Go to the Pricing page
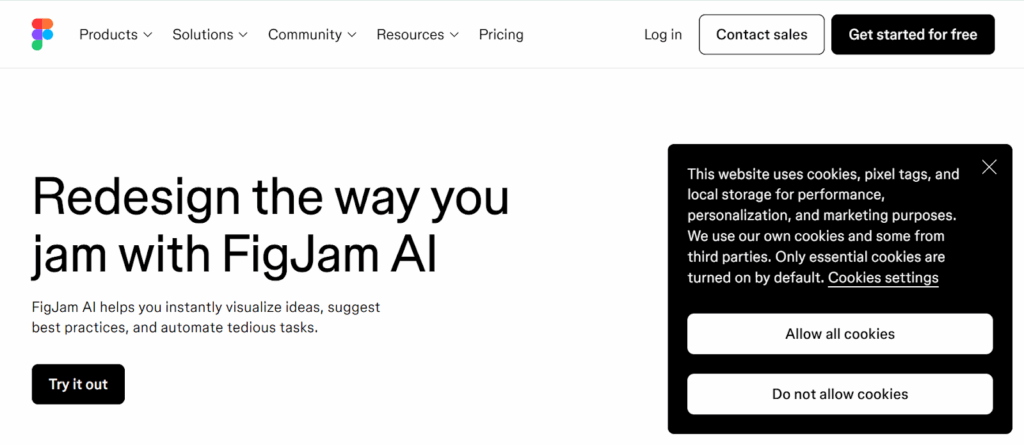The width and height of the screenshot is (1024, 445). [501, 34]
